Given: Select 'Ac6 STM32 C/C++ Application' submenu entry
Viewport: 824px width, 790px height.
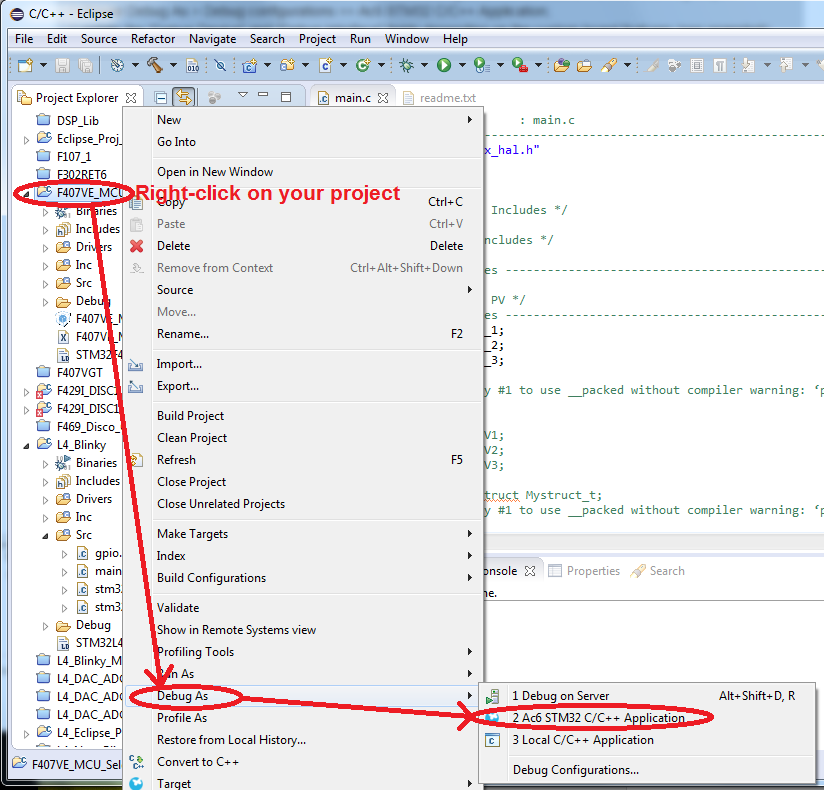Looking at the screenshot, I should 598,718.
